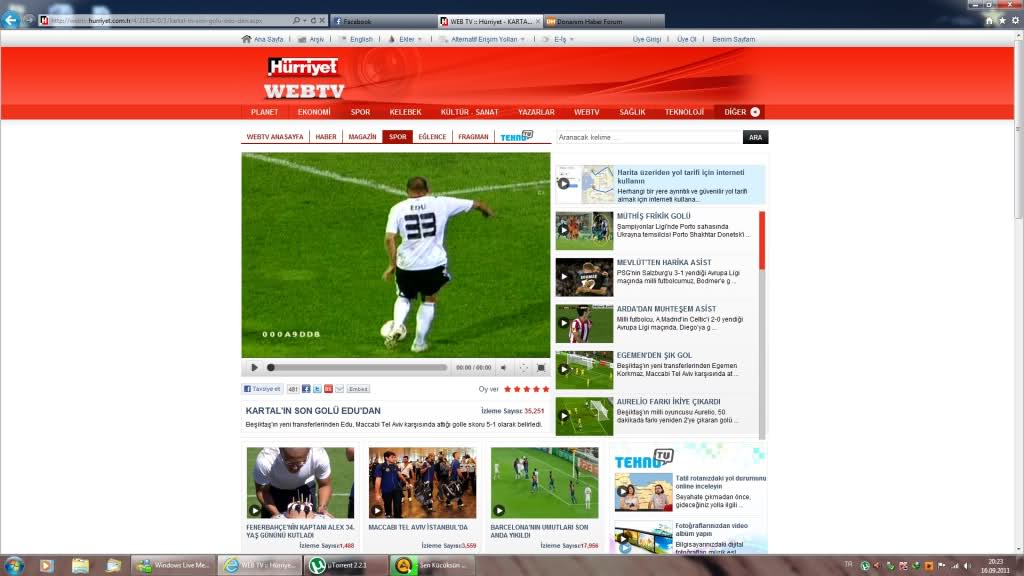Viewport: 1024px width, 576px height.
Task: Rate the video five stars
Action: 546,389
